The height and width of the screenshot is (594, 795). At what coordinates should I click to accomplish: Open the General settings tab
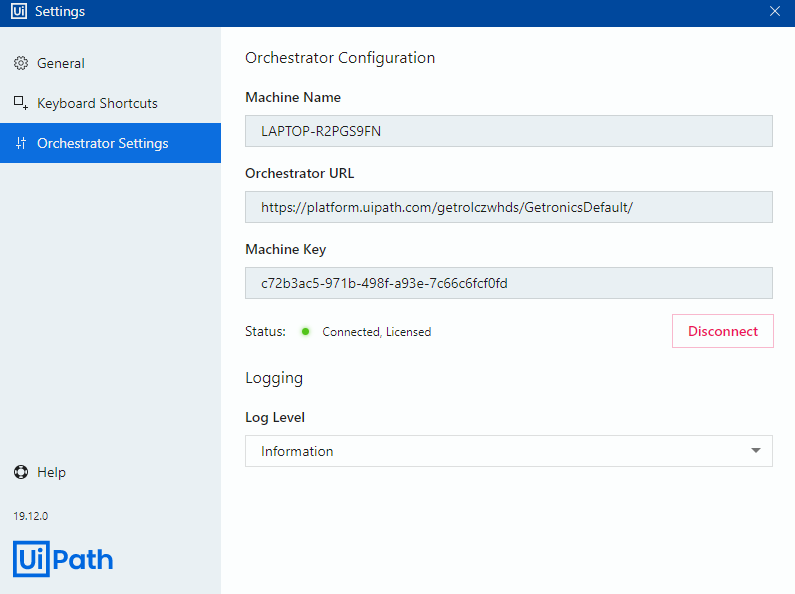(111, 63)
